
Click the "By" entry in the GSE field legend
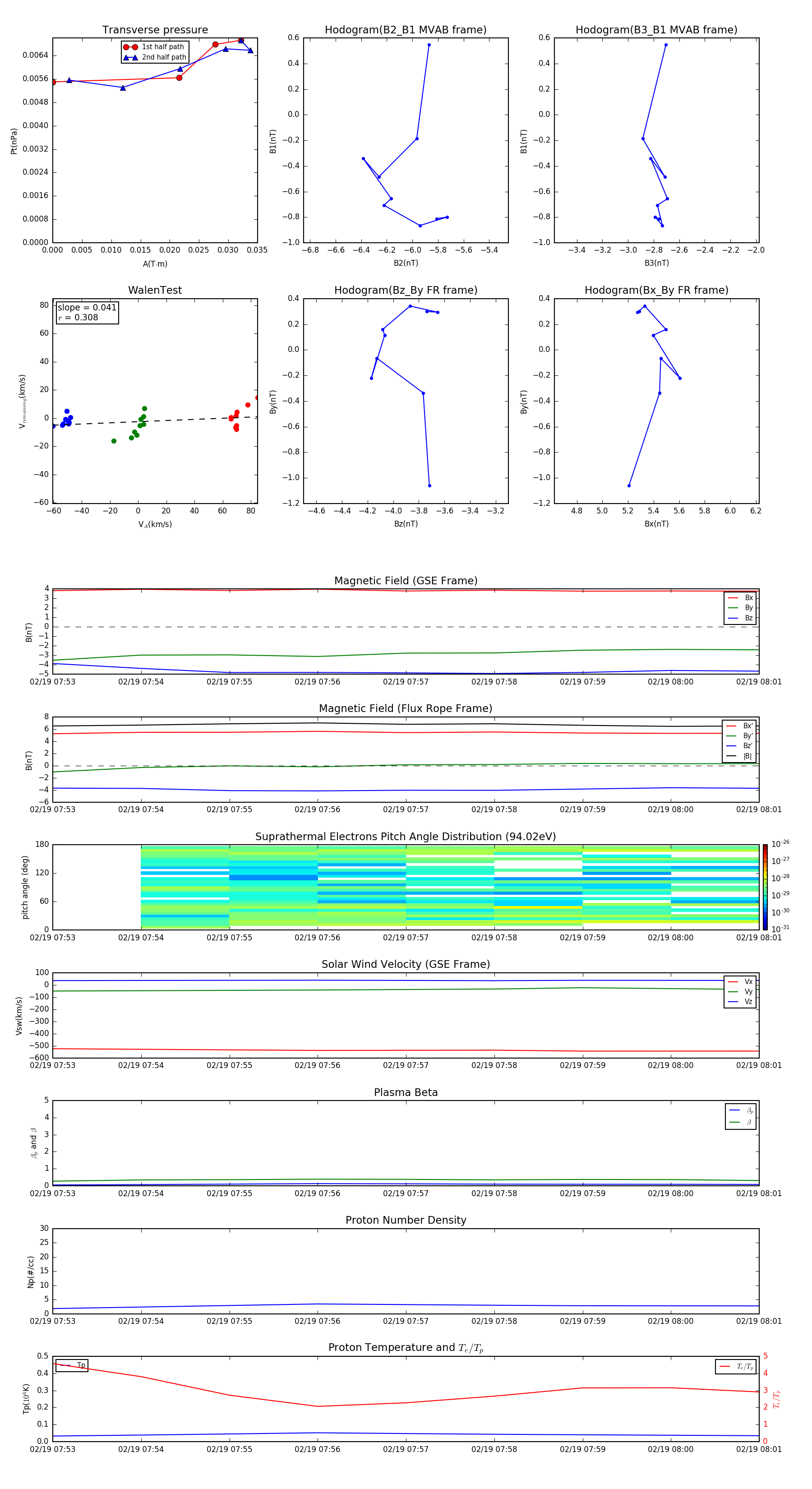coord(740,607)
